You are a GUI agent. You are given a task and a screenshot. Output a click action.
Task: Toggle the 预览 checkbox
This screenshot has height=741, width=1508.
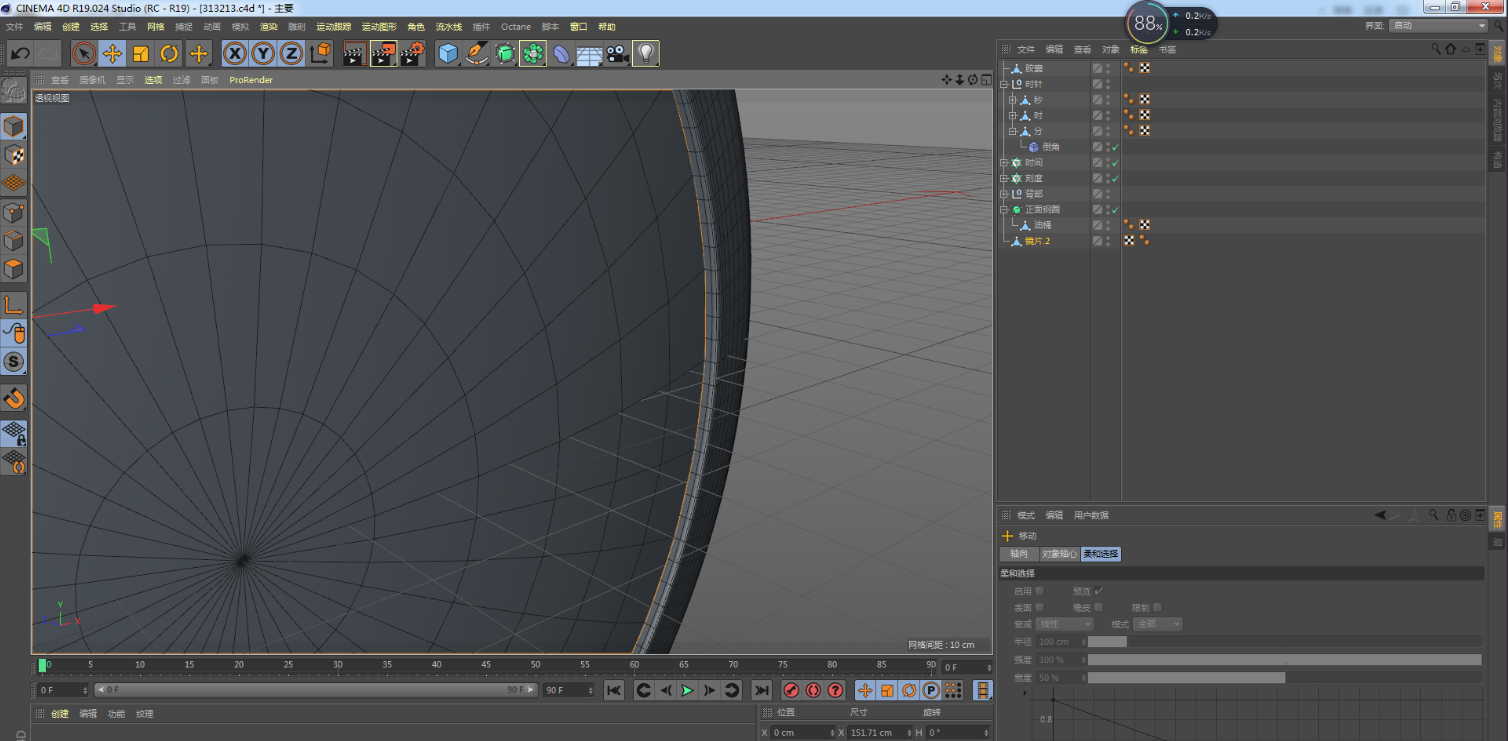point(1099,591)
